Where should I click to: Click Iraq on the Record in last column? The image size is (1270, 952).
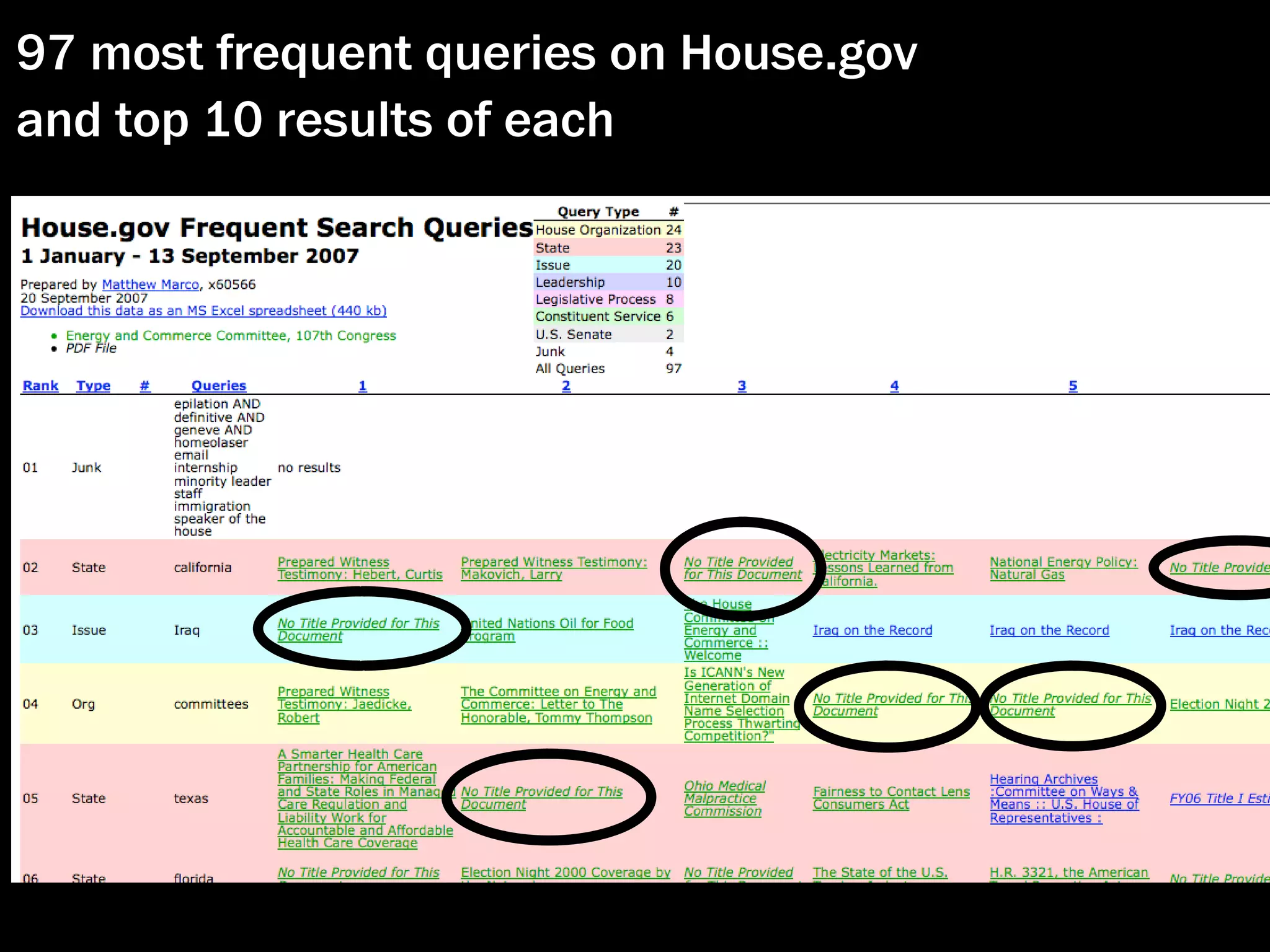coord(1219,630)
